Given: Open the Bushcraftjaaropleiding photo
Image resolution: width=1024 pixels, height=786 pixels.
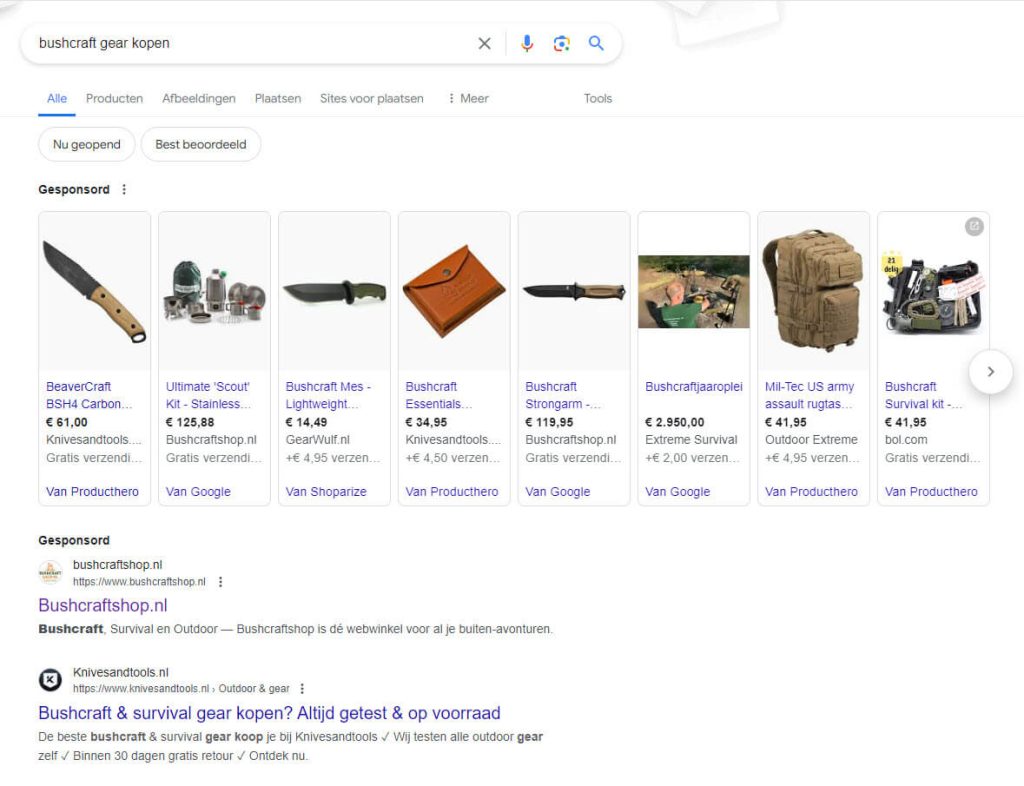Looking at the screenshot, I should coord(694,291).
